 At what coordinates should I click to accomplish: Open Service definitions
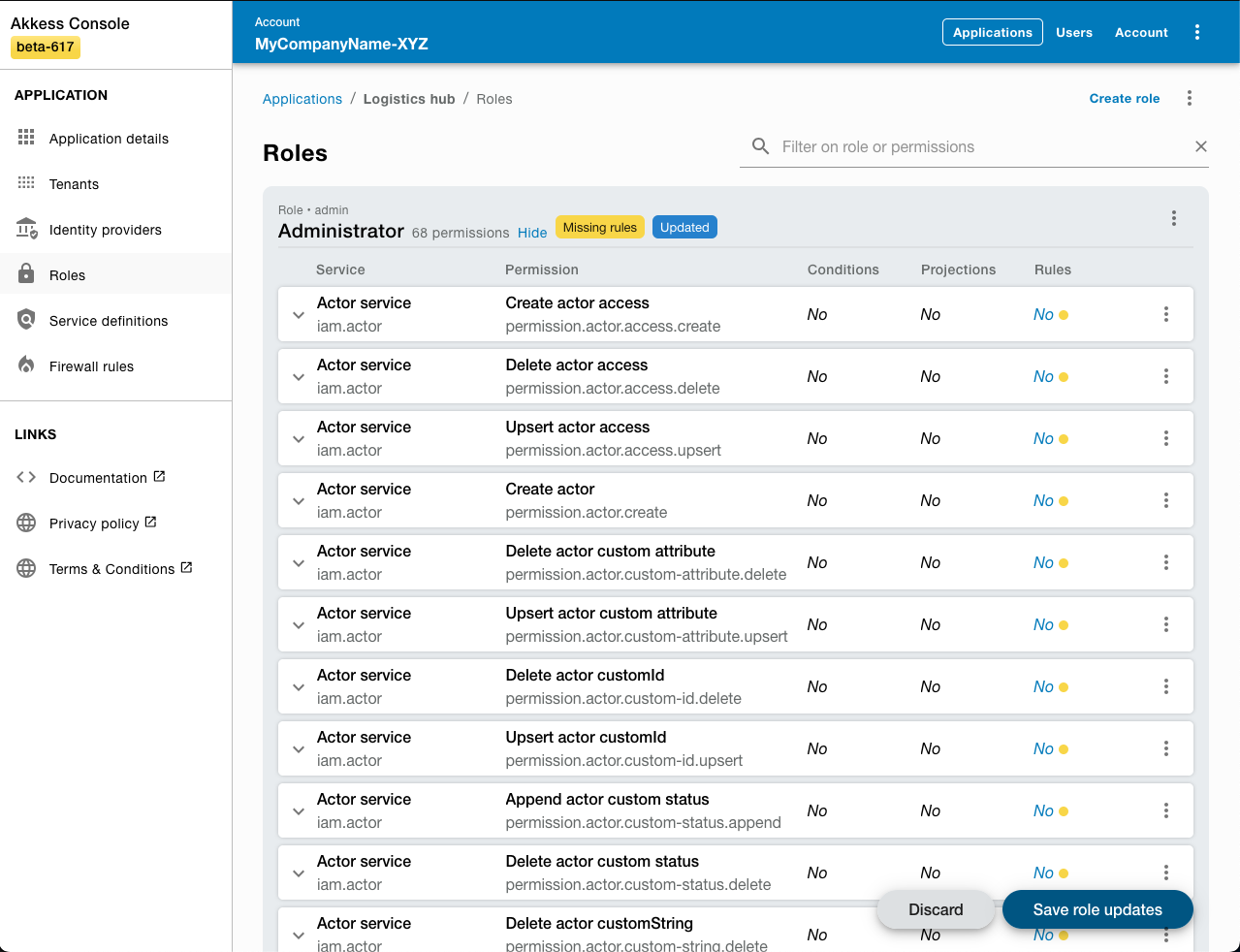[x=108, y=320]
